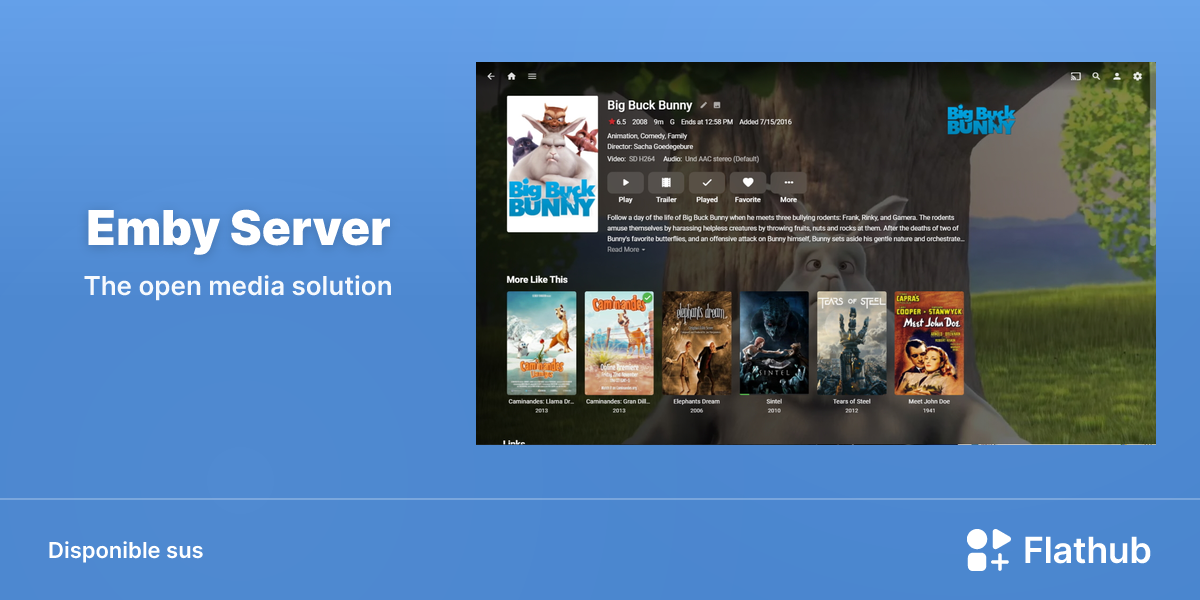Click the 'Ends at 12:58 PM' text
Image resolution: width=1200 pixels, height=600 pixels.
pyautogui.click(x=707, y=122)
